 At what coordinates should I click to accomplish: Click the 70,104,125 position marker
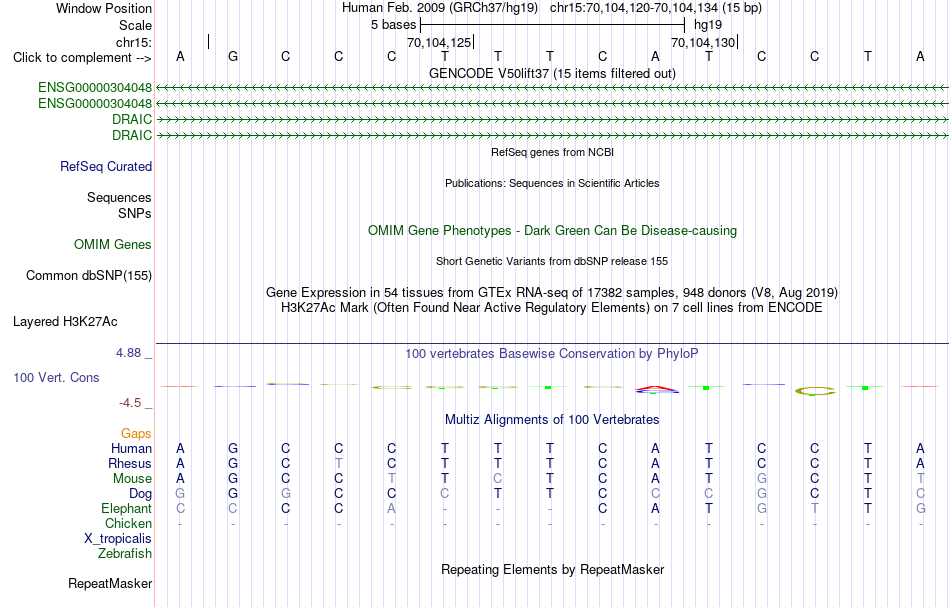point(439,42)
